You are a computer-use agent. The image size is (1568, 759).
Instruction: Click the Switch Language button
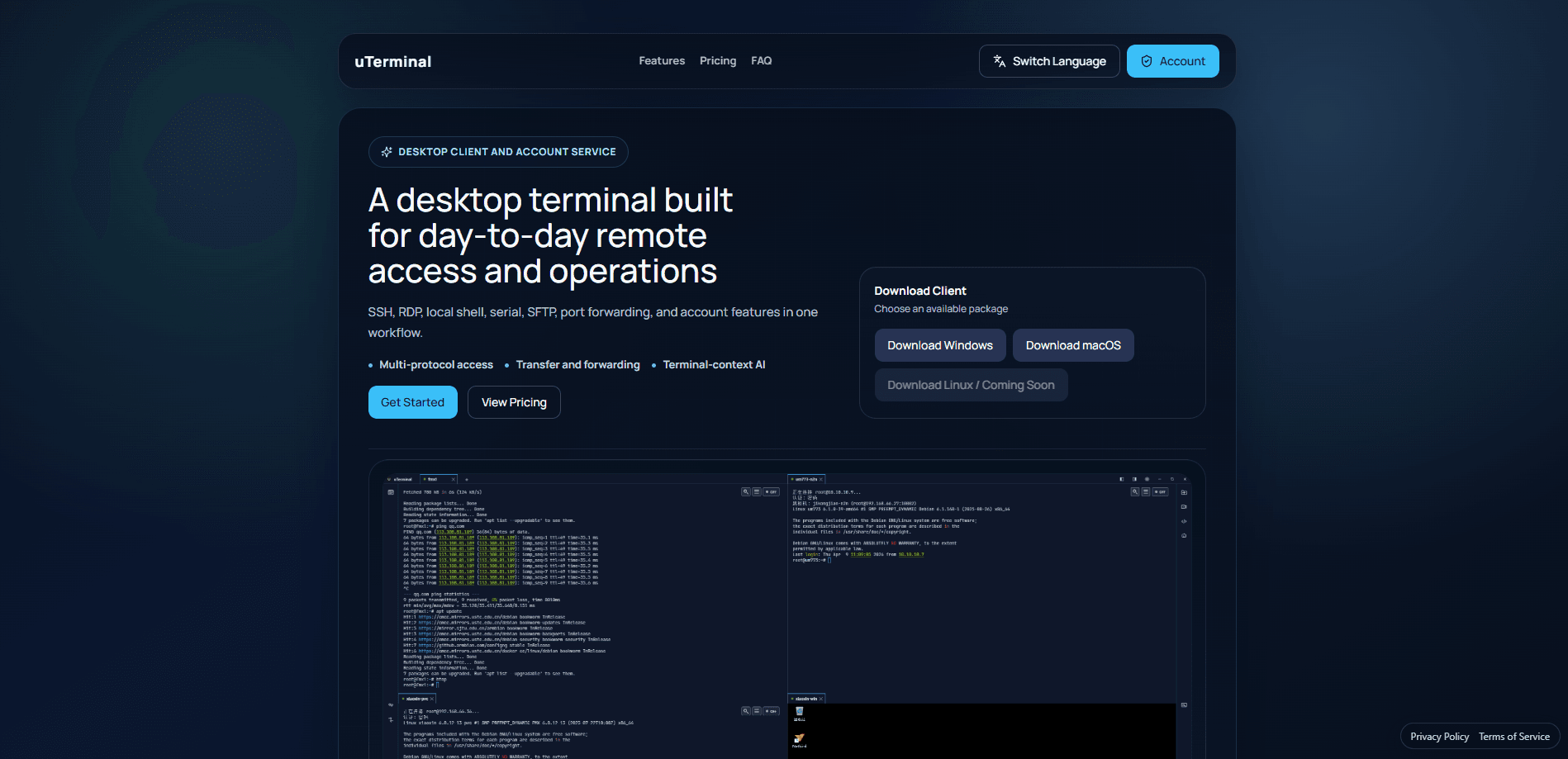(x=1049, y=61)
